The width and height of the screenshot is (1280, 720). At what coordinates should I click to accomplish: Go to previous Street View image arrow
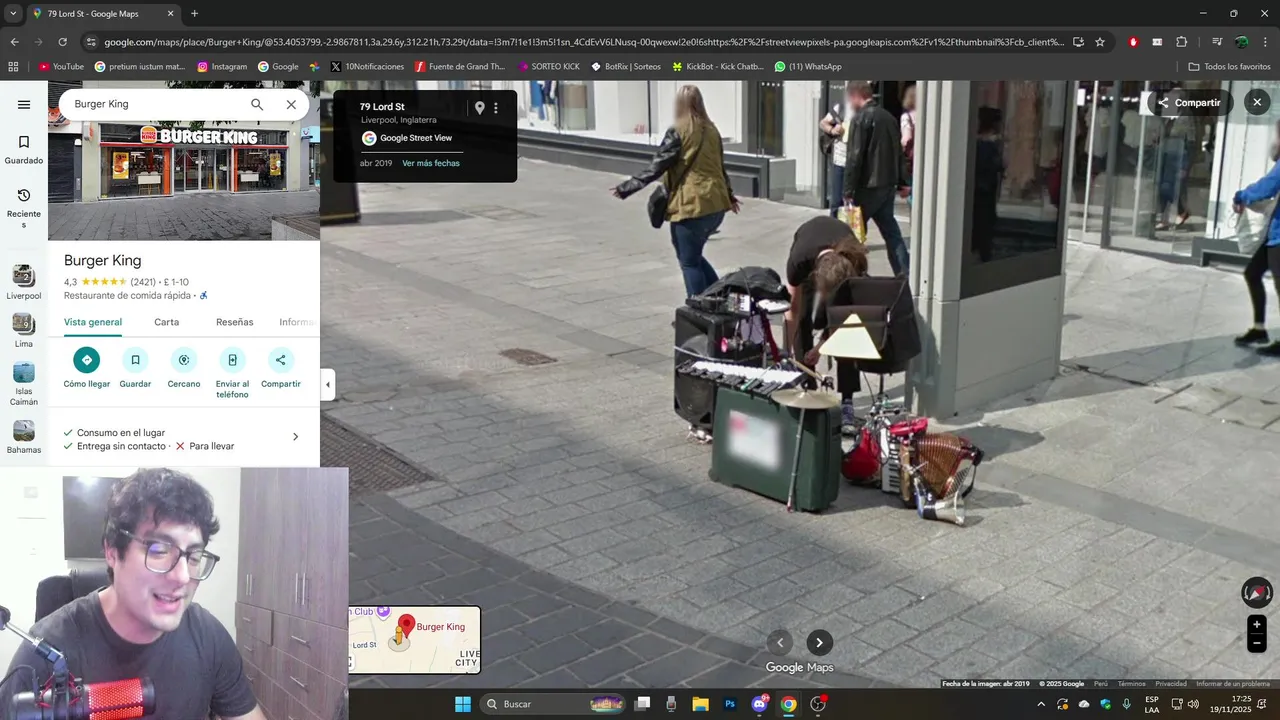point(780,643)
